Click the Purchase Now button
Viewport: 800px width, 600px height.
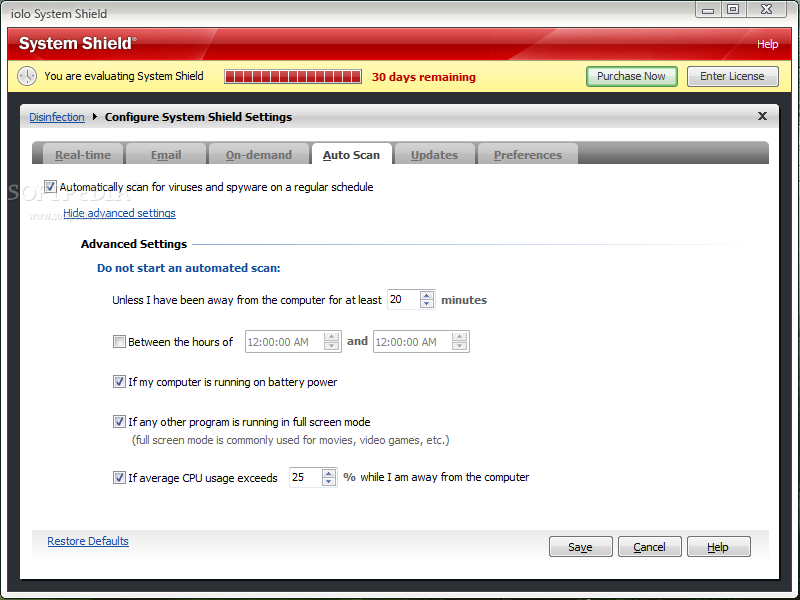click(632, 77)
